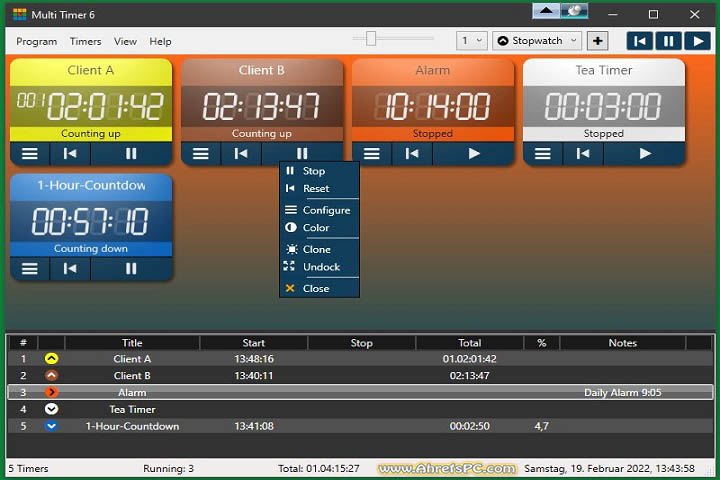Choose Close in the context menu
The image size is (720, 480).
(319, 288)
